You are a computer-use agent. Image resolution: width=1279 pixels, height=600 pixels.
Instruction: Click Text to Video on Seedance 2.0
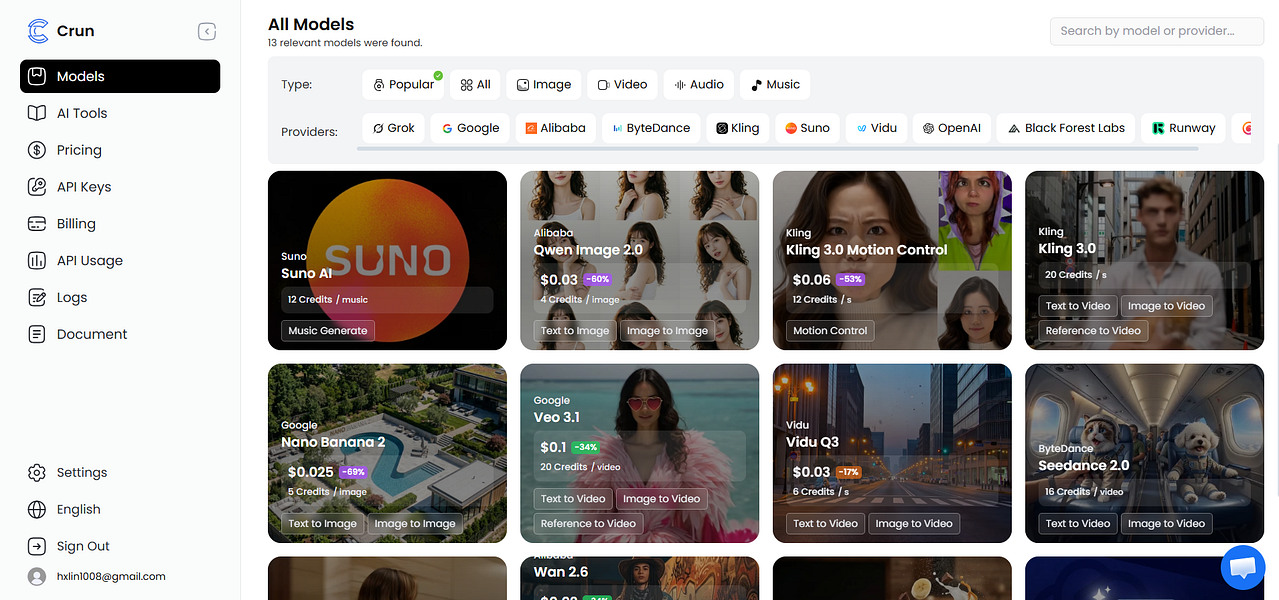click(x=1078, y=523)
